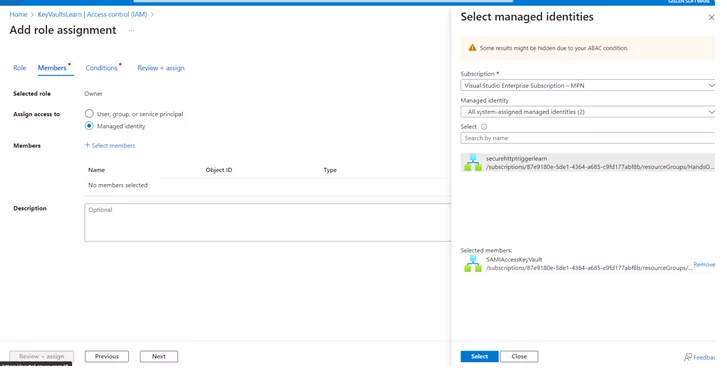
Task: Expand the Subscription dropdown
Action: [x=587, y=85]
